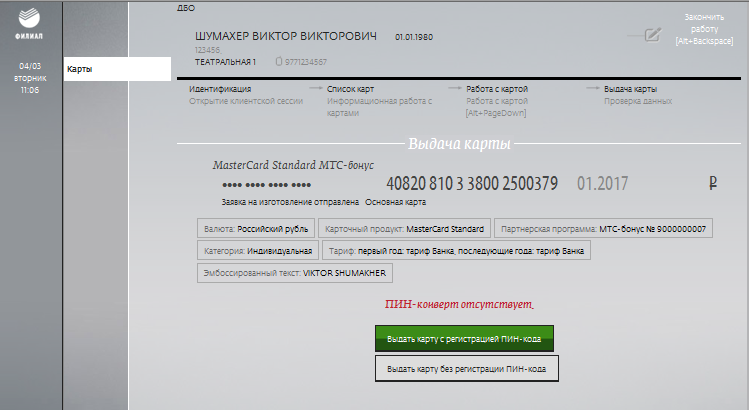Open the Карты sidebar tab
This screenshot has height=410, width=749.
point(117,69)
